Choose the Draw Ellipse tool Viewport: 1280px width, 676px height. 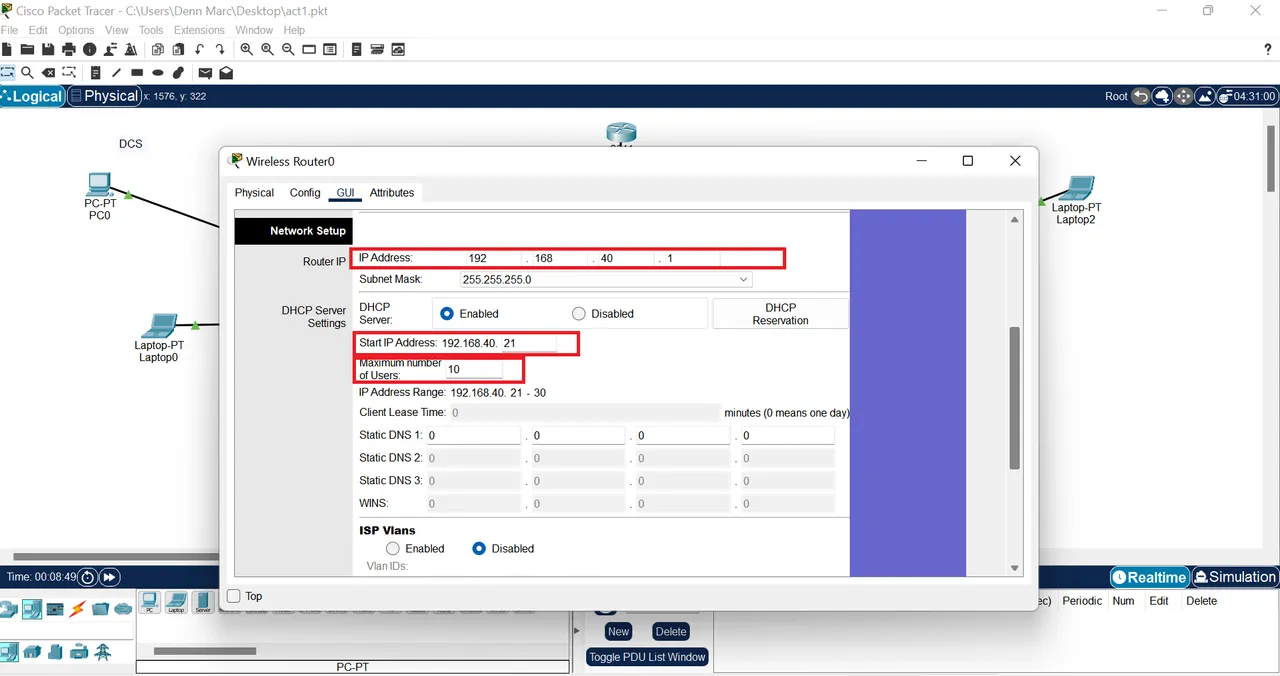[158, 72]
